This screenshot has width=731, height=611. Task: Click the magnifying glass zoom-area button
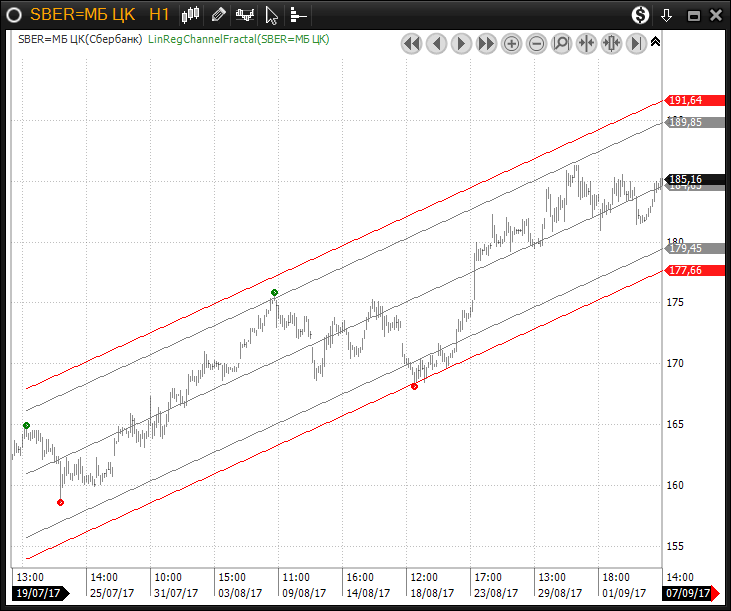(561, 43)
